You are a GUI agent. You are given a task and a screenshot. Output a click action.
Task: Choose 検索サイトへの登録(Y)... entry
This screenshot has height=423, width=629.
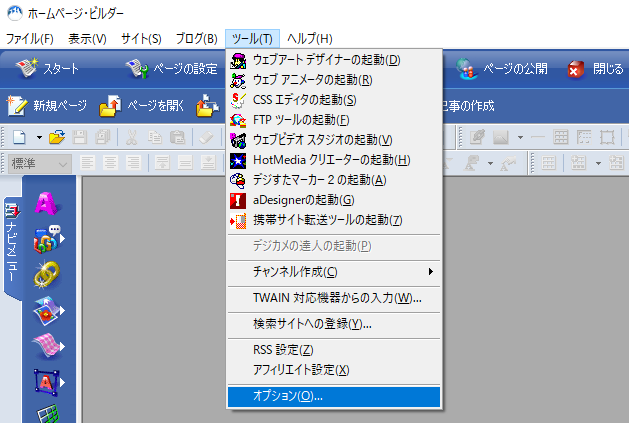[x=334, y=324]
